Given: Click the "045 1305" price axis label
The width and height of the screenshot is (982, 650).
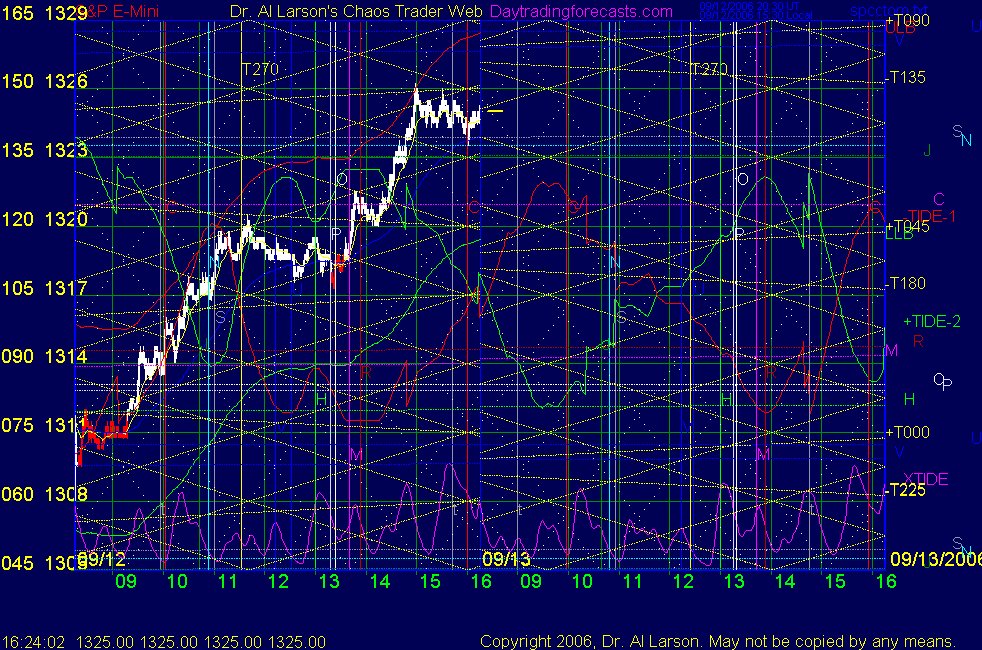Looking at the screenshot, I should pyautogui.click(x=44, y=563).
